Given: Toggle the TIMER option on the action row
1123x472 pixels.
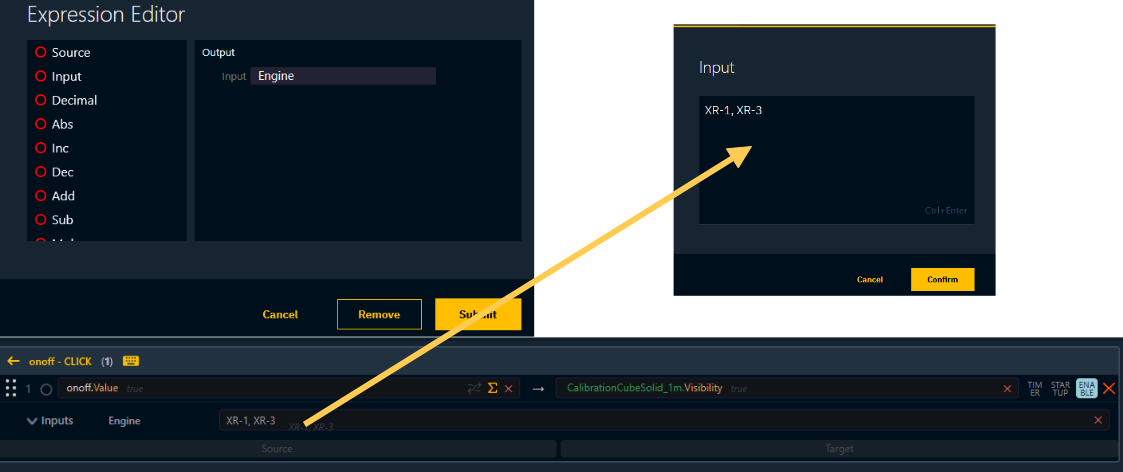Looking at the screenshot, I should [x=1035, y=388].
